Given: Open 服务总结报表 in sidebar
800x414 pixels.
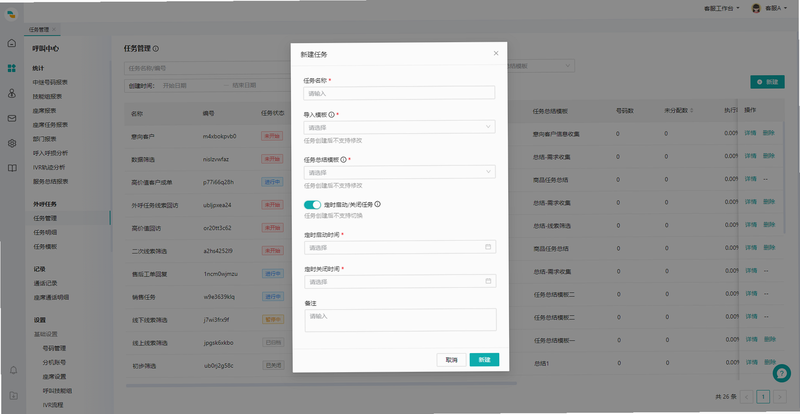Looking at the screenshot, I should (51, 181).
